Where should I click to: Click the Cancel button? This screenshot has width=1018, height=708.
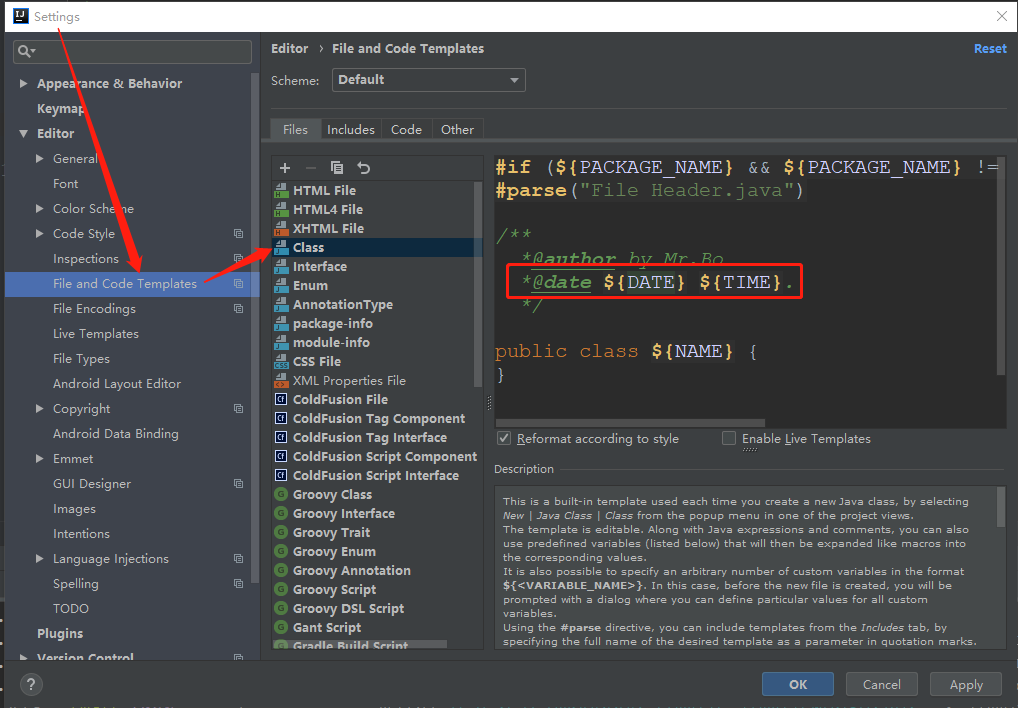coord(882,685)
